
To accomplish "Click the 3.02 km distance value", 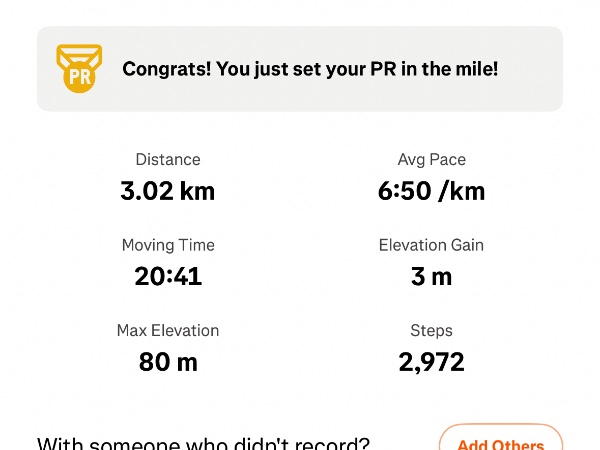I will (x=168, y=190).
